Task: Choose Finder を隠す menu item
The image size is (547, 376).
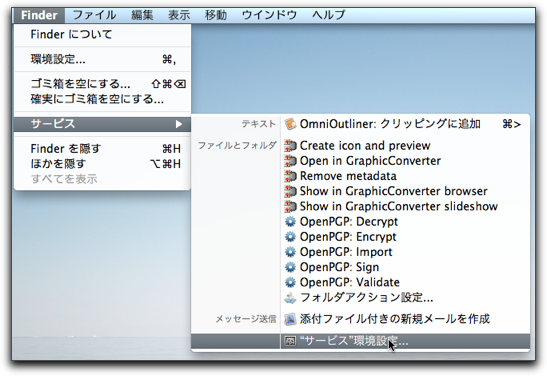Action: [102, 149]
